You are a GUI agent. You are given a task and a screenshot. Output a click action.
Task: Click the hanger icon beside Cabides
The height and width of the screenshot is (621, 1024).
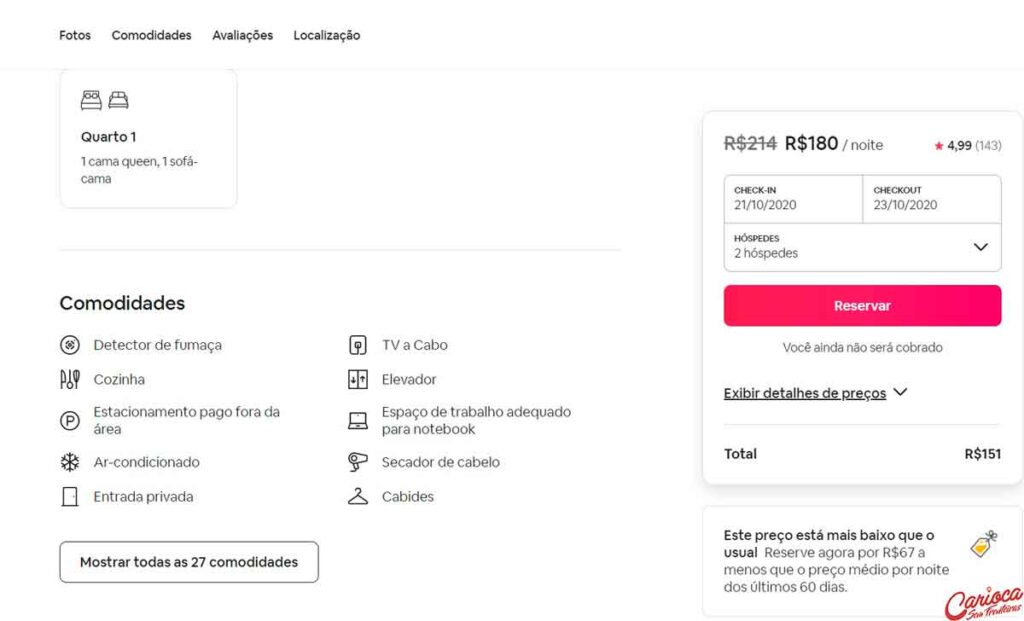pos(358,497)
